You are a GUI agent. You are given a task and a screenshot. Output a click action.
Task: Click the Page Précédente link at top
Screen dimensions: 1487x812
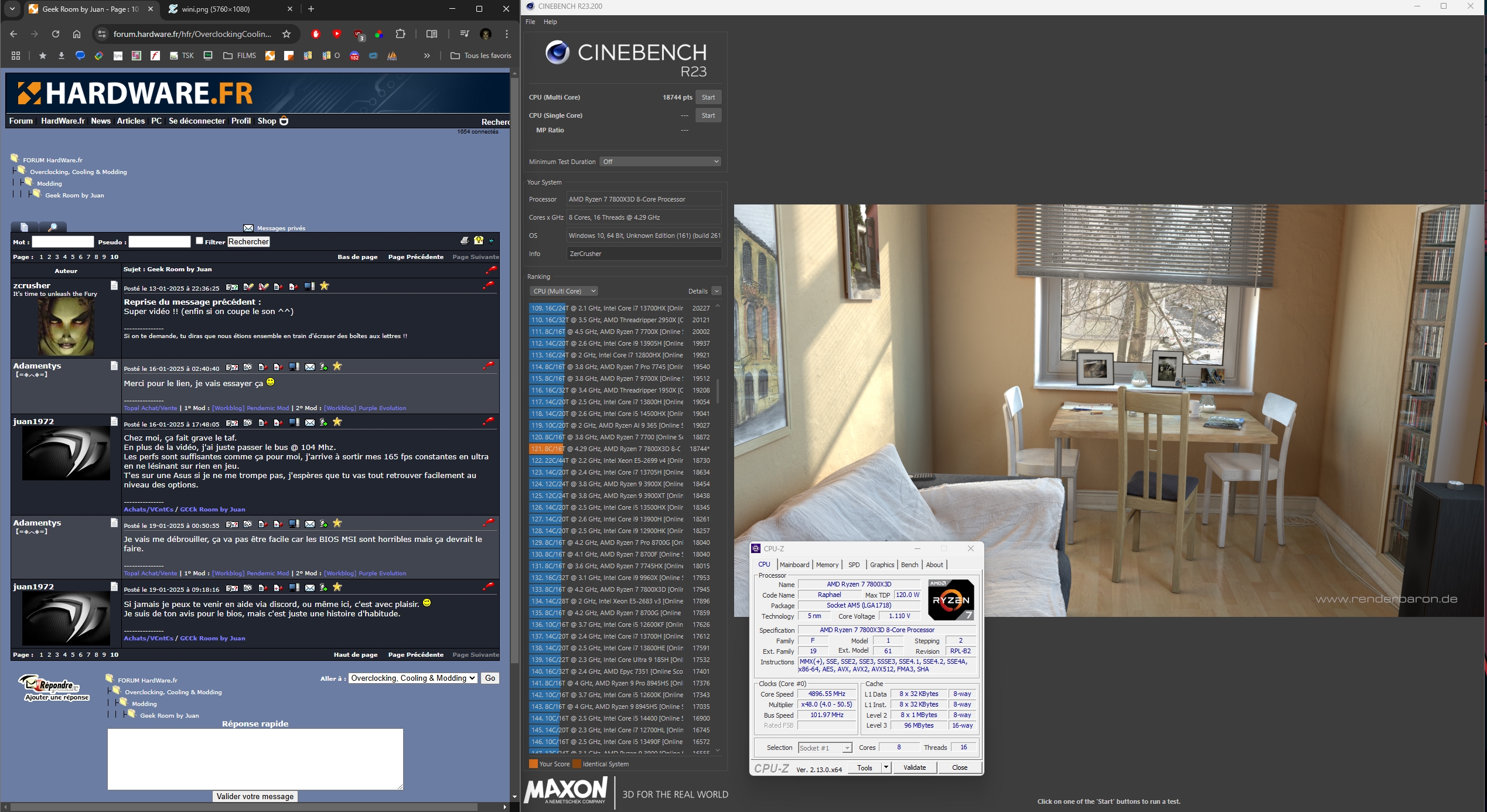click(x=415, y=257)
